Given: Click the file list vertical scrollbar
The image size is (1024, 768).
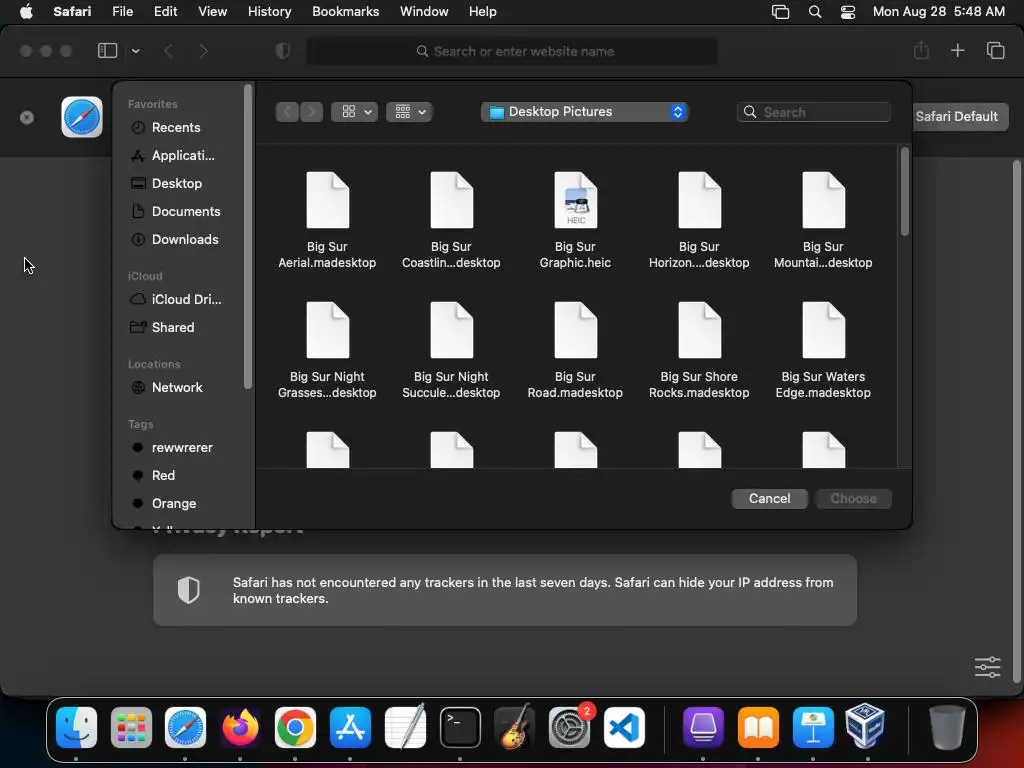Looking at the screenshot, I should (x=904, y=191).
